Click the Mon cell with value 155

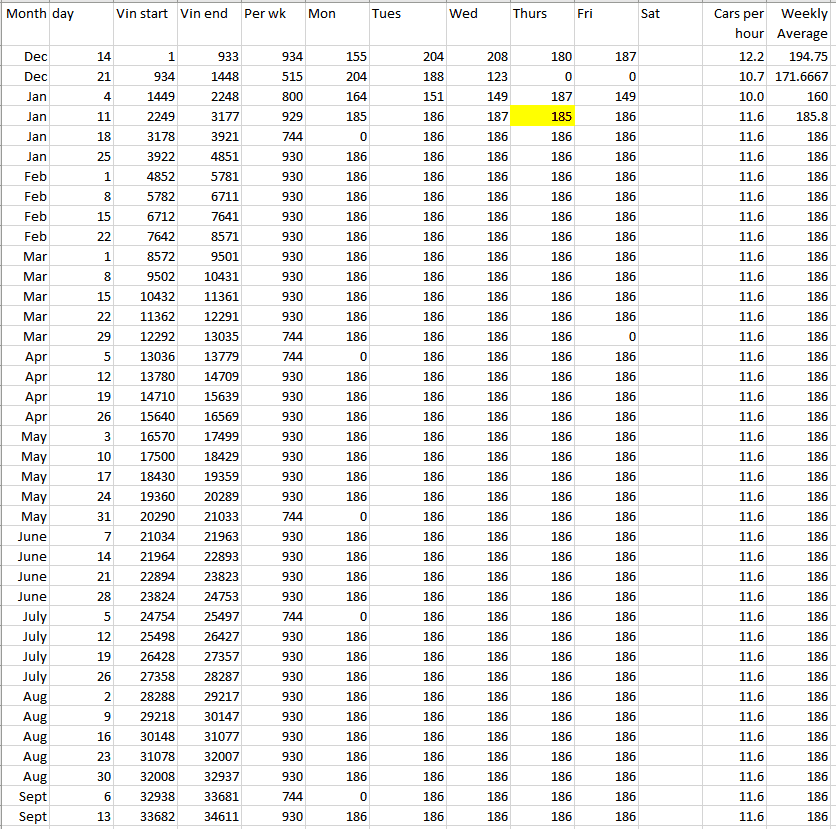(x=335, y=57)
